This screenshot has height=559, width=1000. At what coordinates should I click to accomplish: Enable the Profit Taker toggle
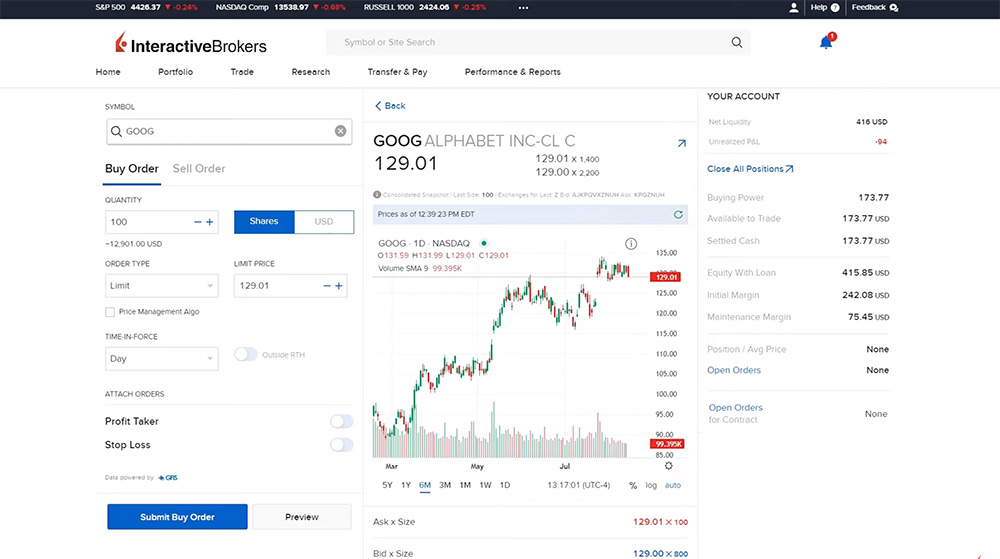(x=341, y=421)
